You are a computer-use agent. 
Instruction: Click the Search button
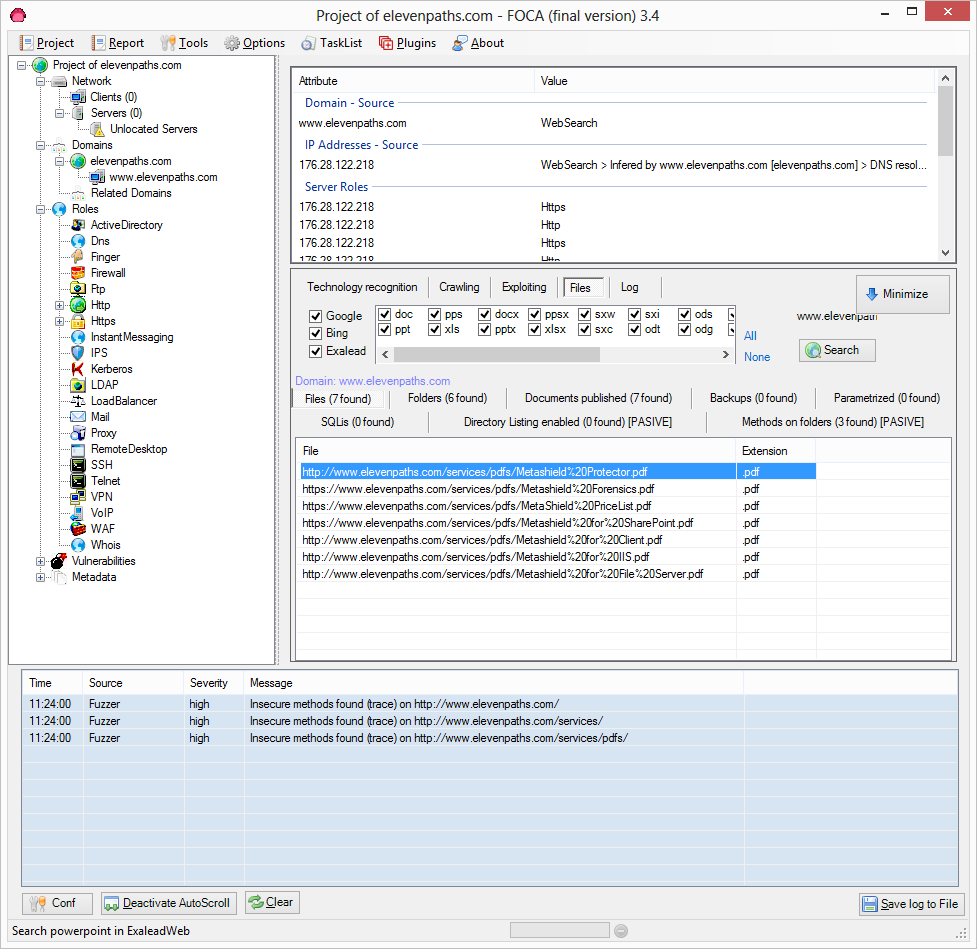(837, 350)
